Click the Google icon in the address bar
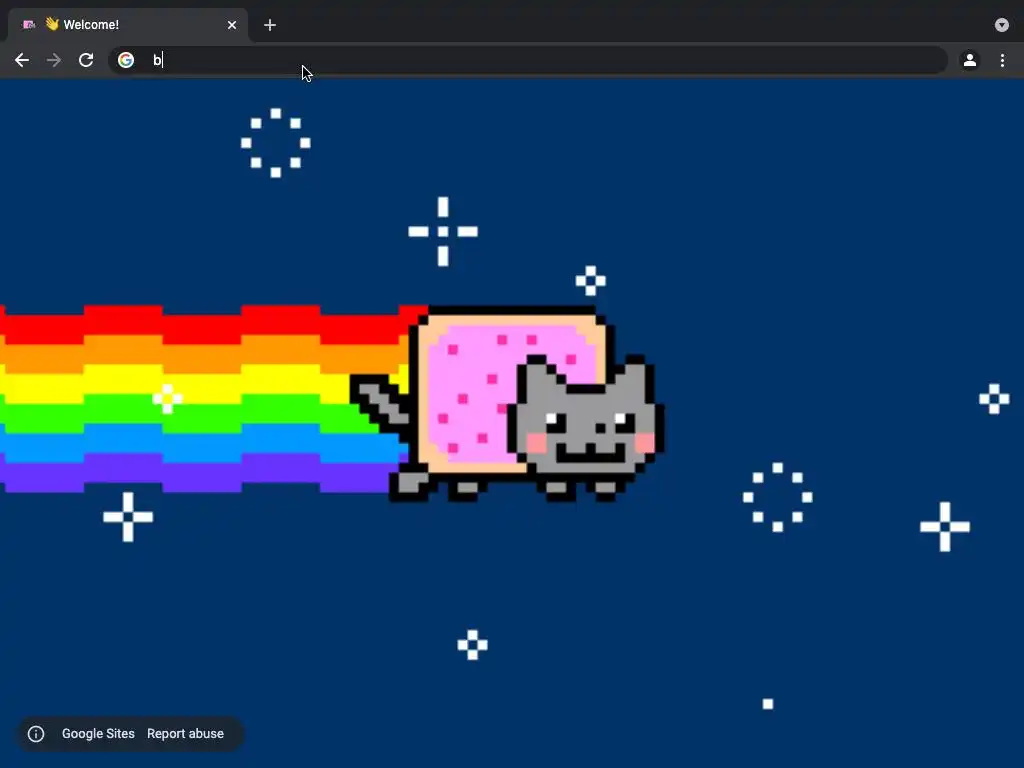This screenshot has width=1024, height=768. (x=126, y=60)
